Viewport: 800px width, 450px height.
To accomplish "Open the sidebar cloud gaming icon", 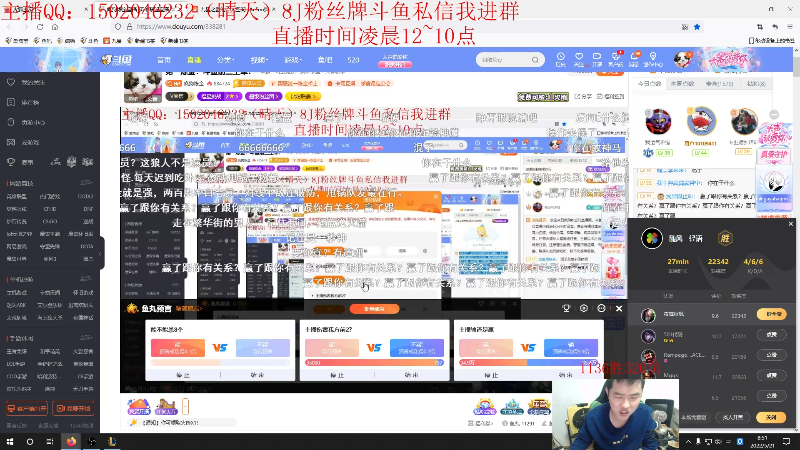I will pos(11,142).
